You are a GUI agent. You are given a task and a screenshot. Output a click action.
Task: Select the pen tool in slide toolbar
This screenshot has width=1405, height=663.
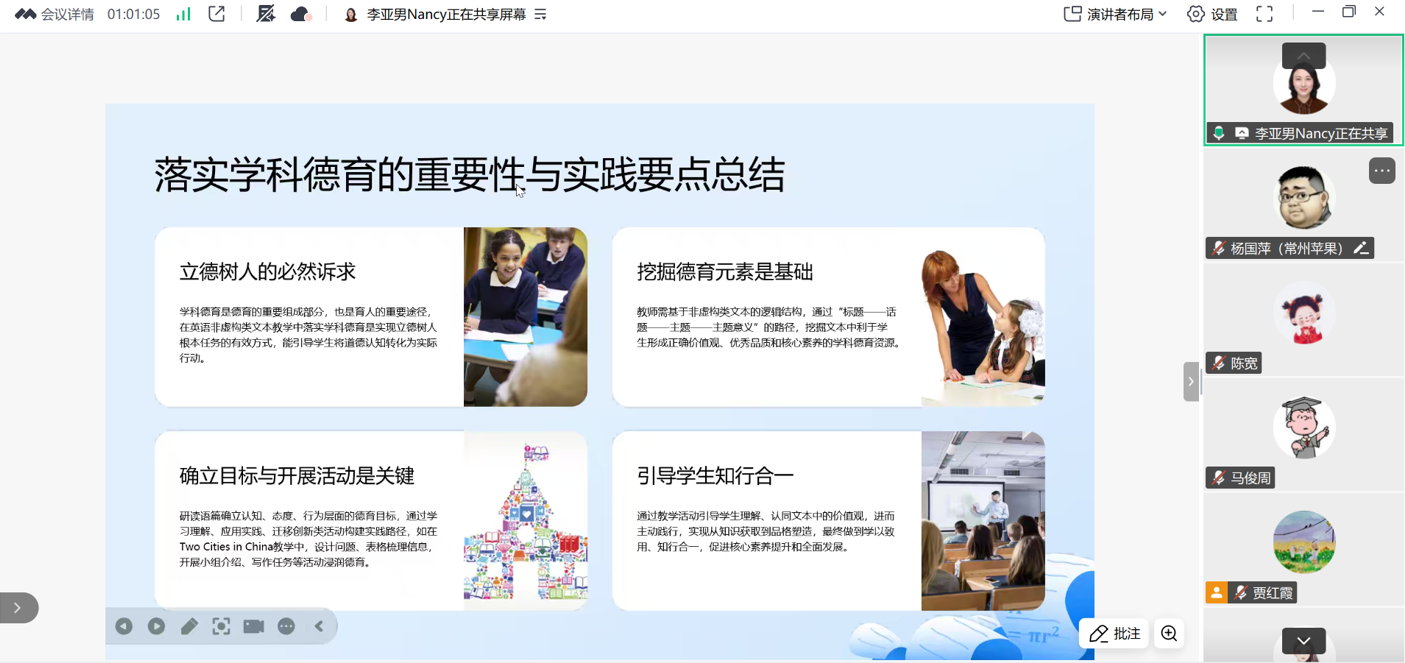click(189, 626)
